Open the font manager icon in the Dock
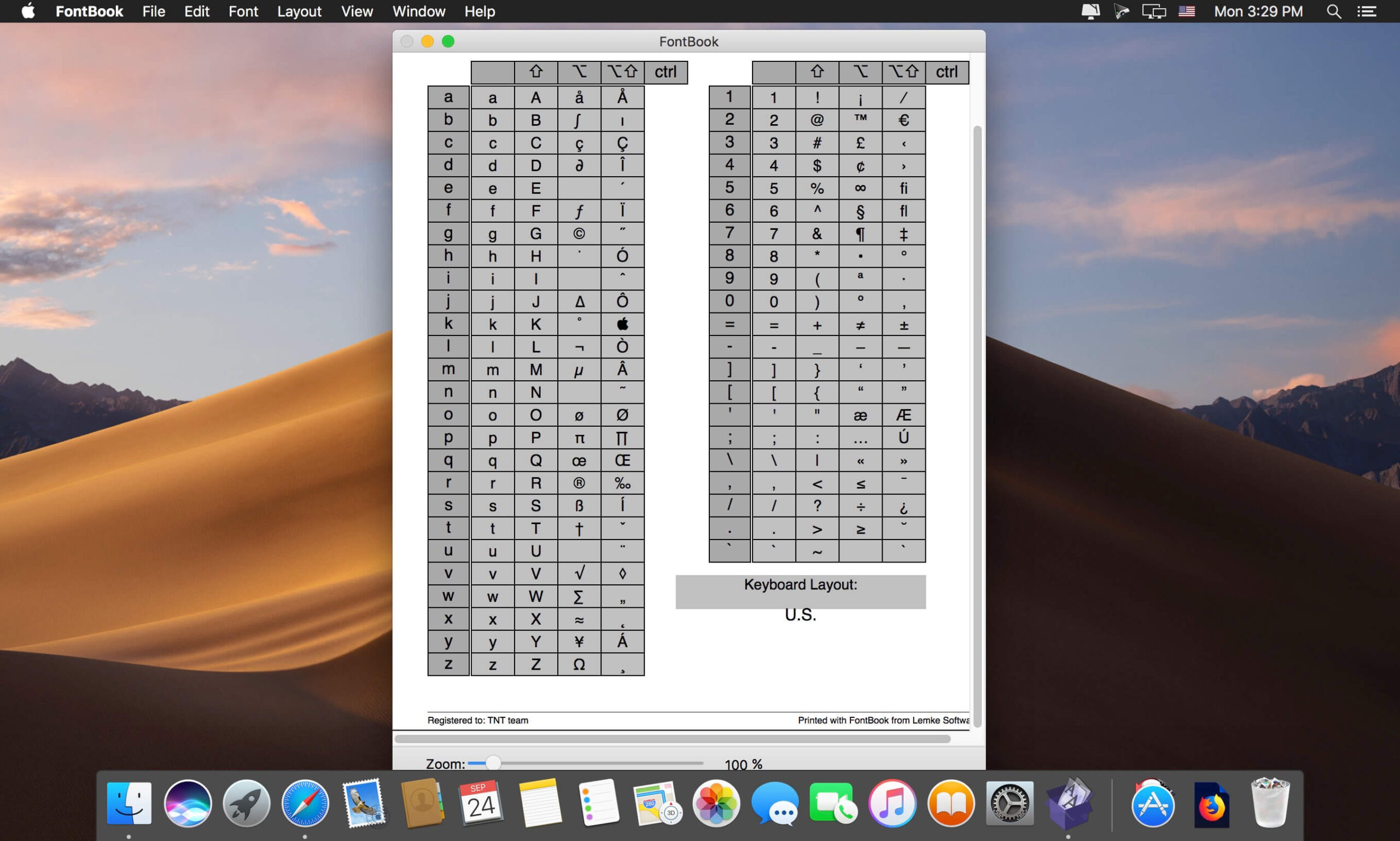1400x841 pixels. point(1070,803)
